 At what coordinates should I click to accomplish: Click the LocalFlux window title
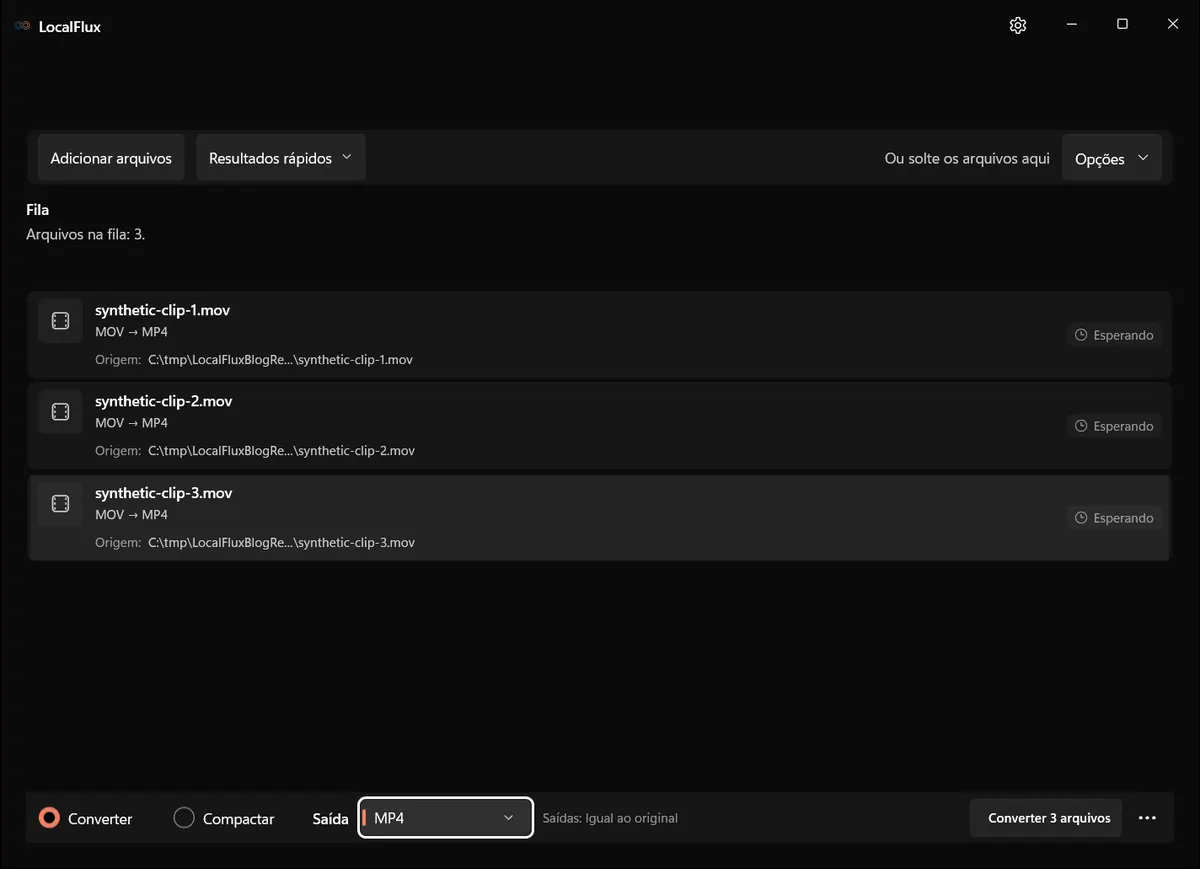tap(70, 26)
